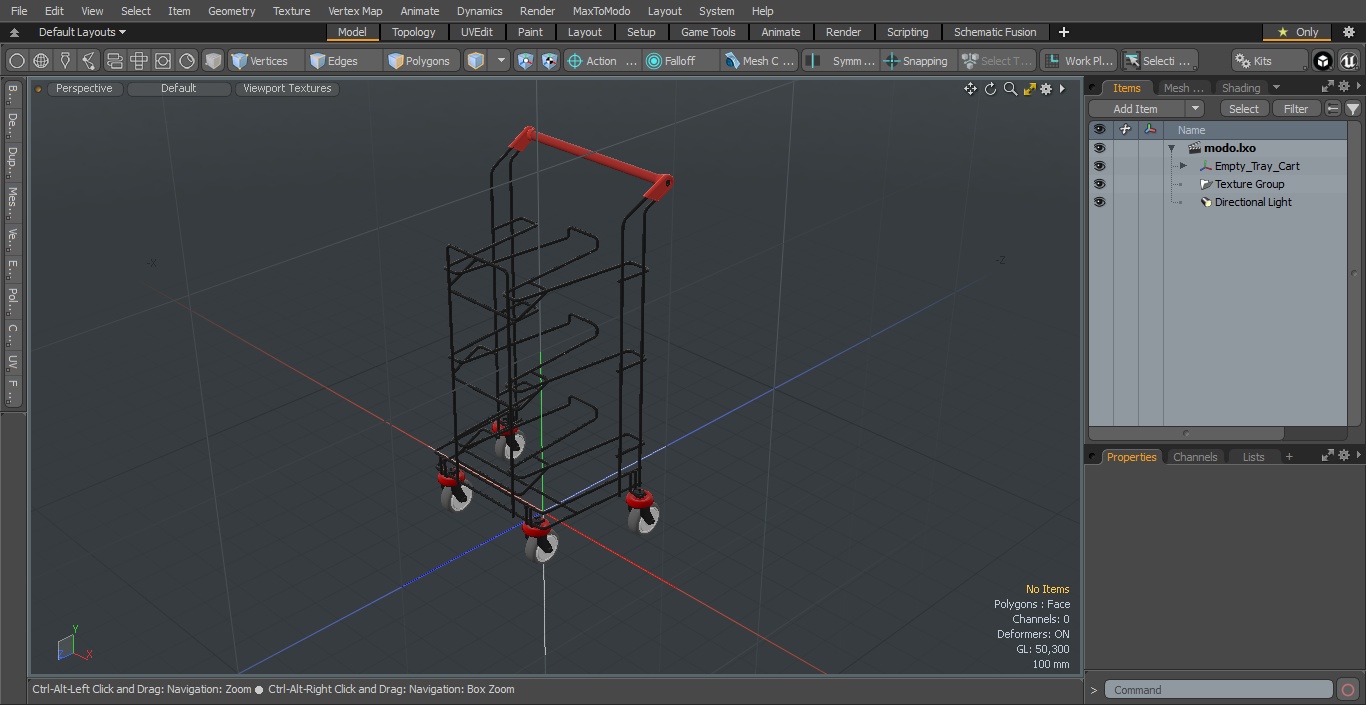
Task: Open the Properties panel gear settings
Action: 1344,455
